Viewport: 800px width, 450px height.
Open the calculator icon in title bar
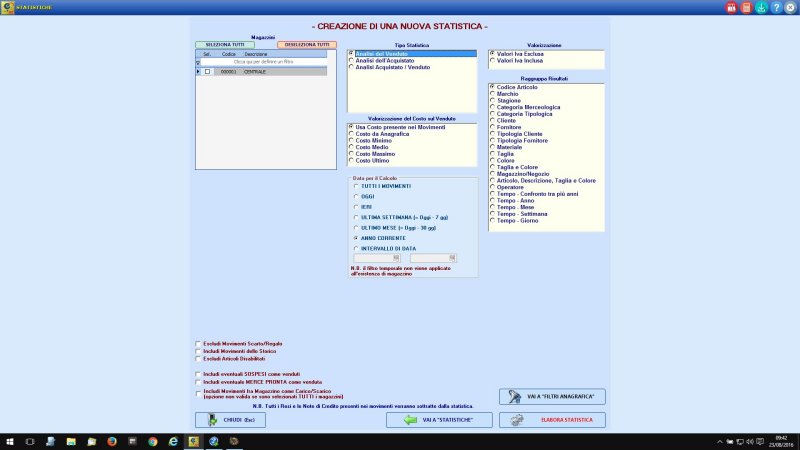(x=746, y=8)
